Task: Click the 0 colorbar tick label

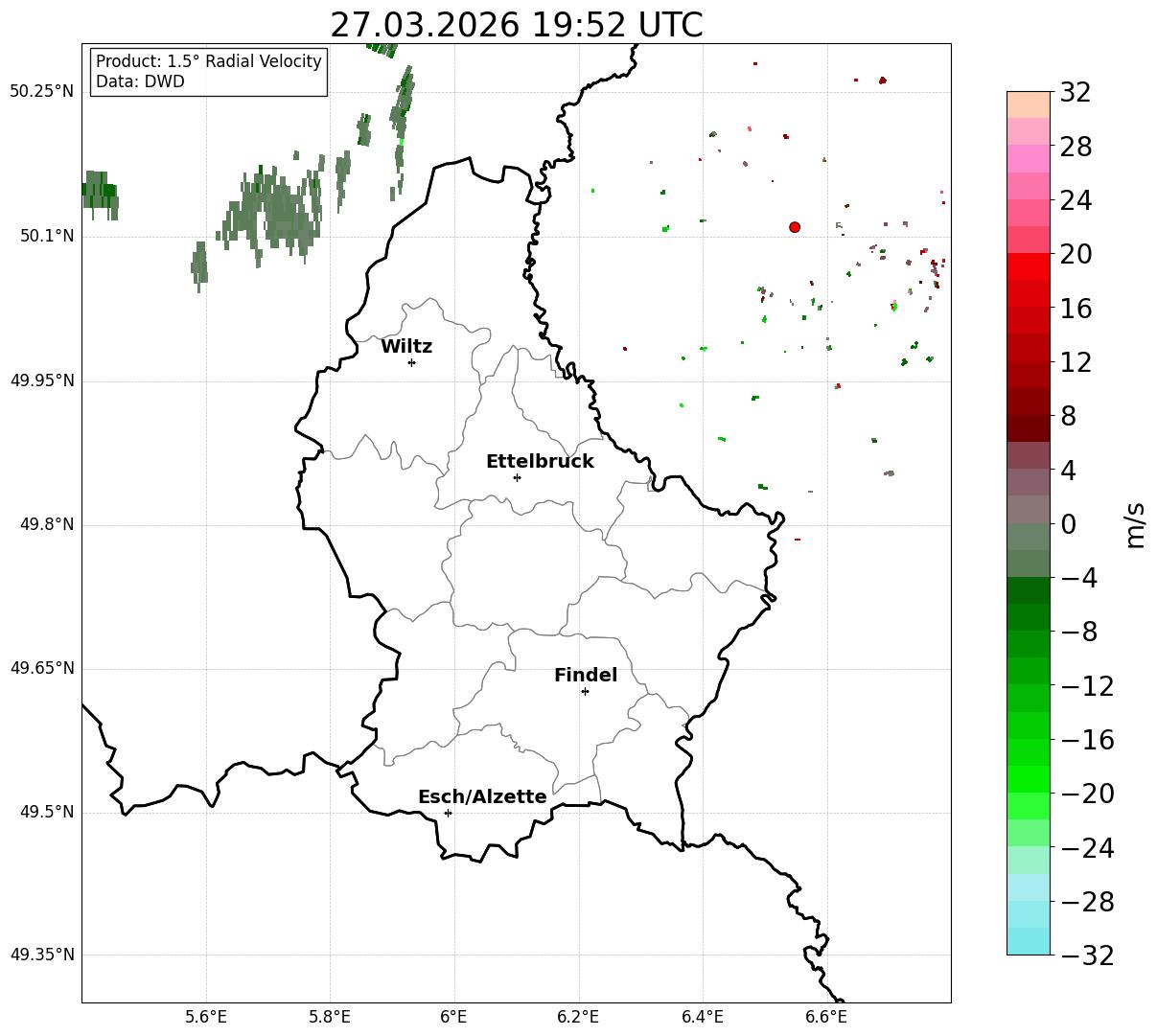Action: [1067, 524]
